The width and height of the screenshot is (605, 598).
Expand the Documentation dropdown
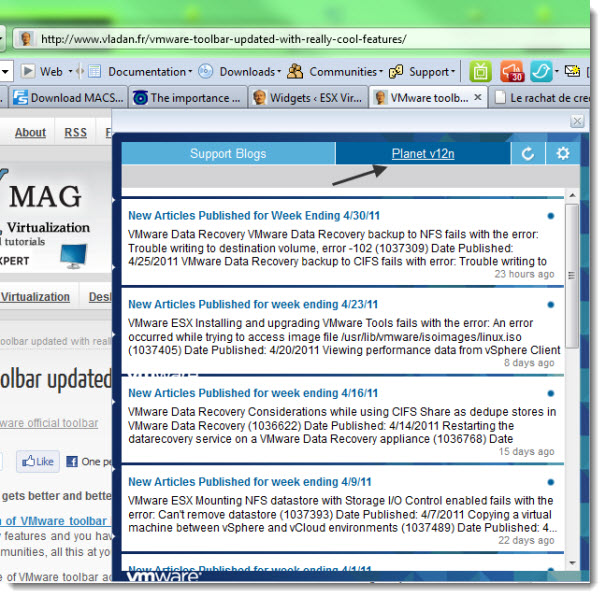[190, 71]
